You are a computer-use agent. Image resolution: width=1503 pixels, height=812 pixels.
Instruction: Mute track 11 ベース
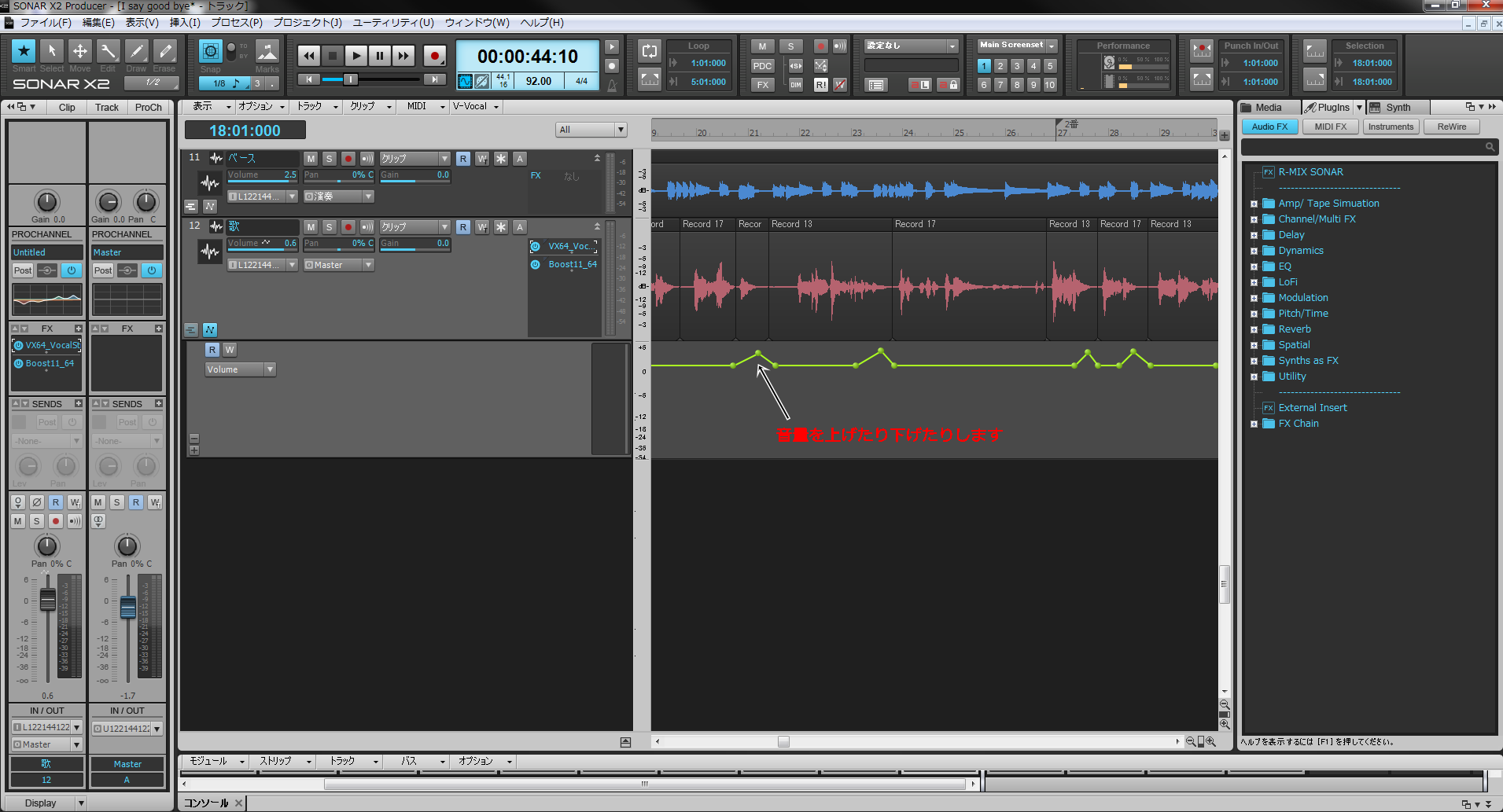tap(311, 159)
